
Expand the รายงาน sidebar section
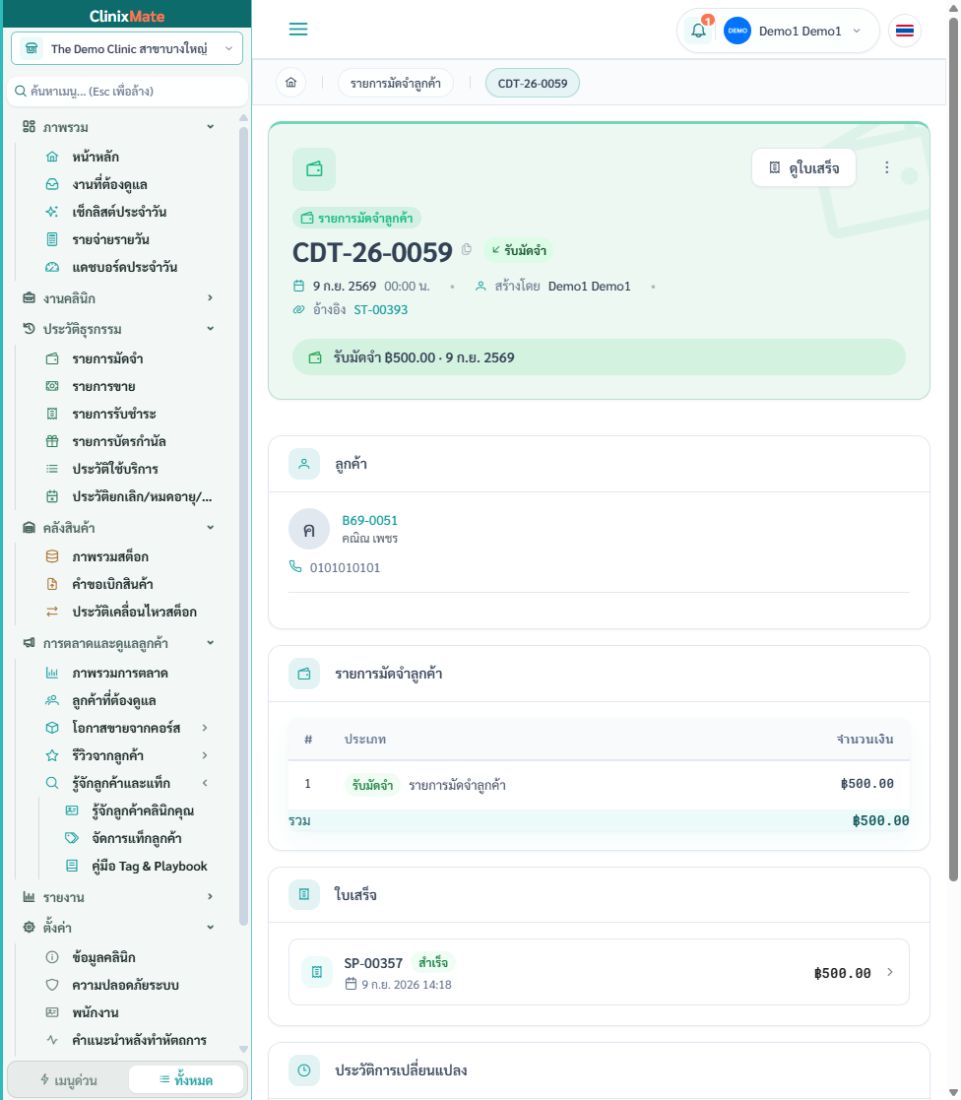pyautogui.click(x=119, y=897)
